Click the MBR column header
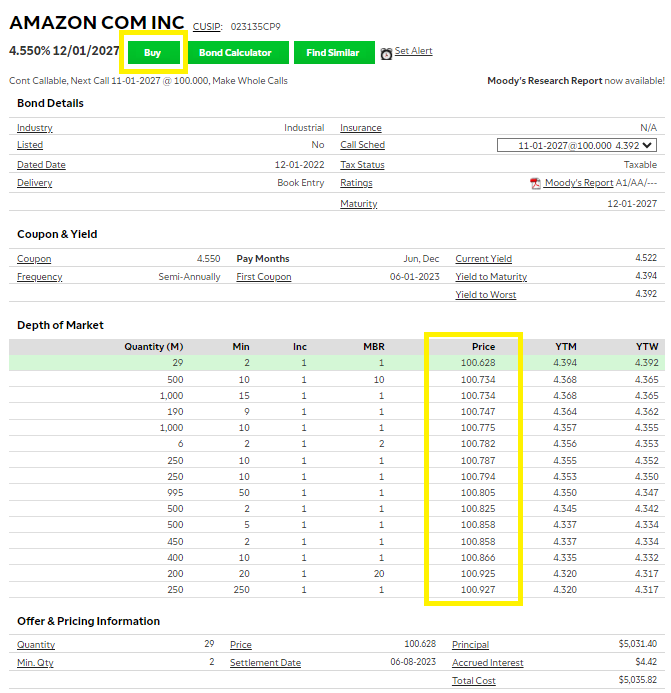This screenshot has height=693, width=671. [x=374, y=347]
